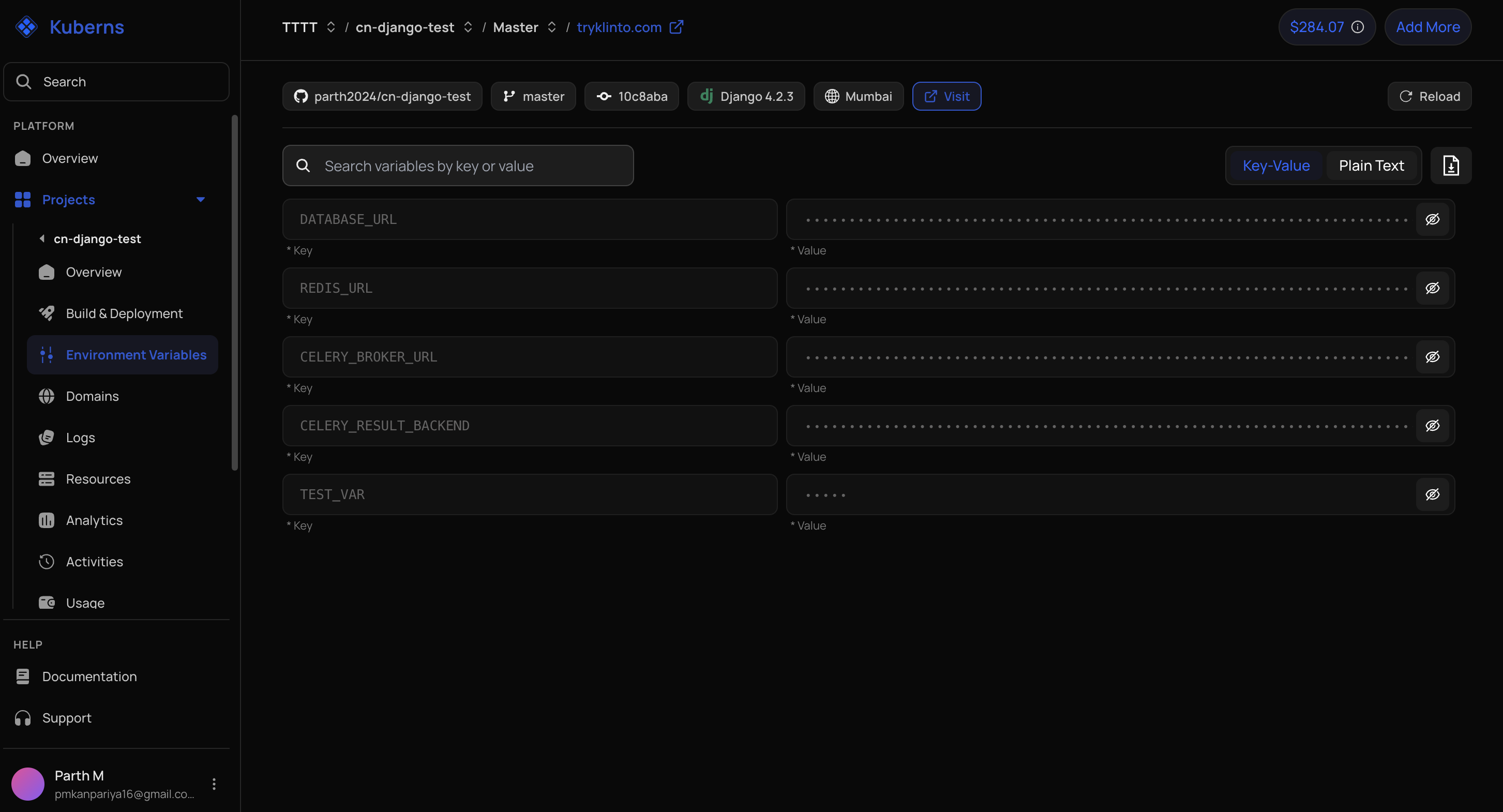Click the Usage wallet icon

[x=47, y=603]
